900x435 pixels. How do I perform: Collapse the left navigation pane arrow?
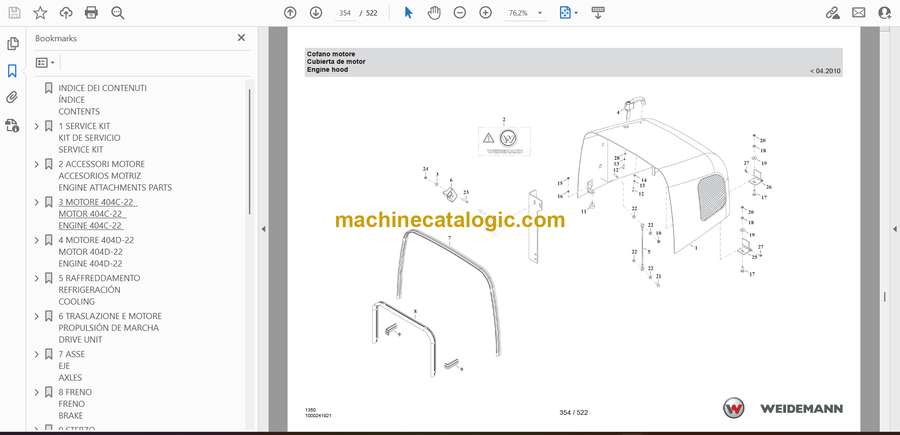click(x=263, y=229)
